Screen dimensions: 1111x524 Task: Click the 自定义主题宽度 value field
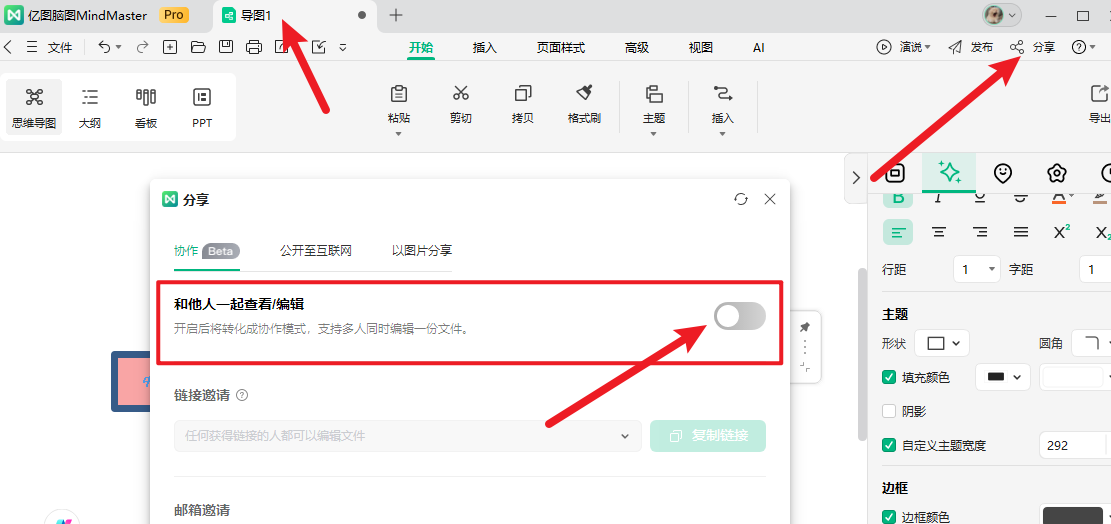click(x=1072, y=445)
